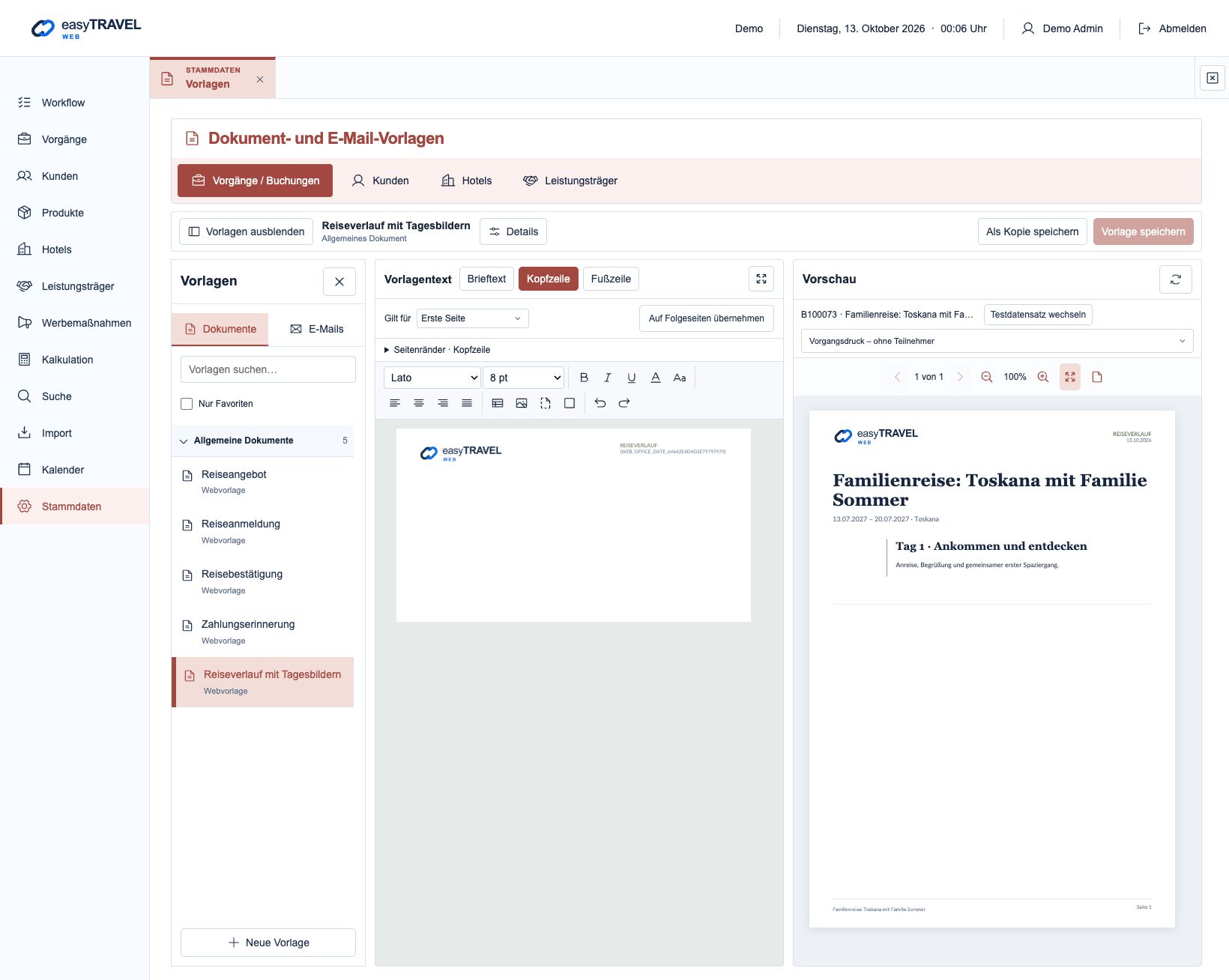Expand Seitenränder · Kopfzeile section

[x=437, y=350]
